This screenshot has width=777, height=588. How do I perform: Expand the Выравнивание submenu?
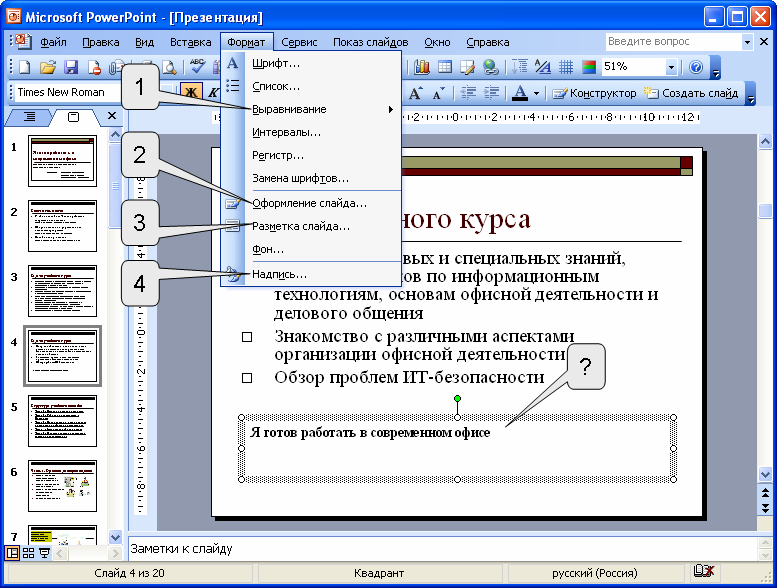coord(311,109)
